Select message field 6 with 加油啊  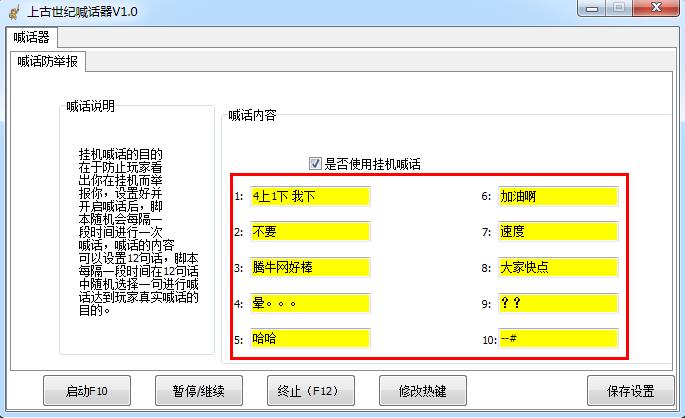tap(558, 196)
